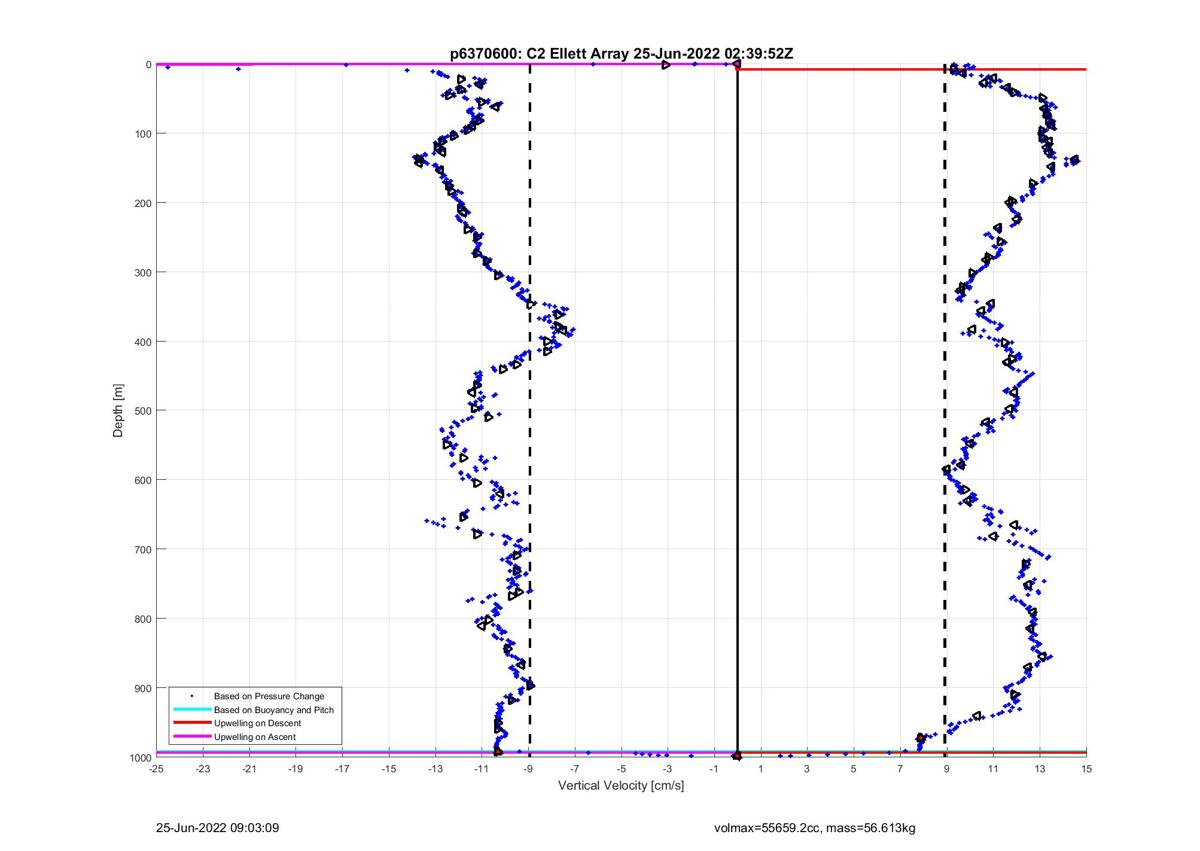Click y-axis tick label '1000'
The width and height of the screenshot is (1200, 851).
[140, 757]
